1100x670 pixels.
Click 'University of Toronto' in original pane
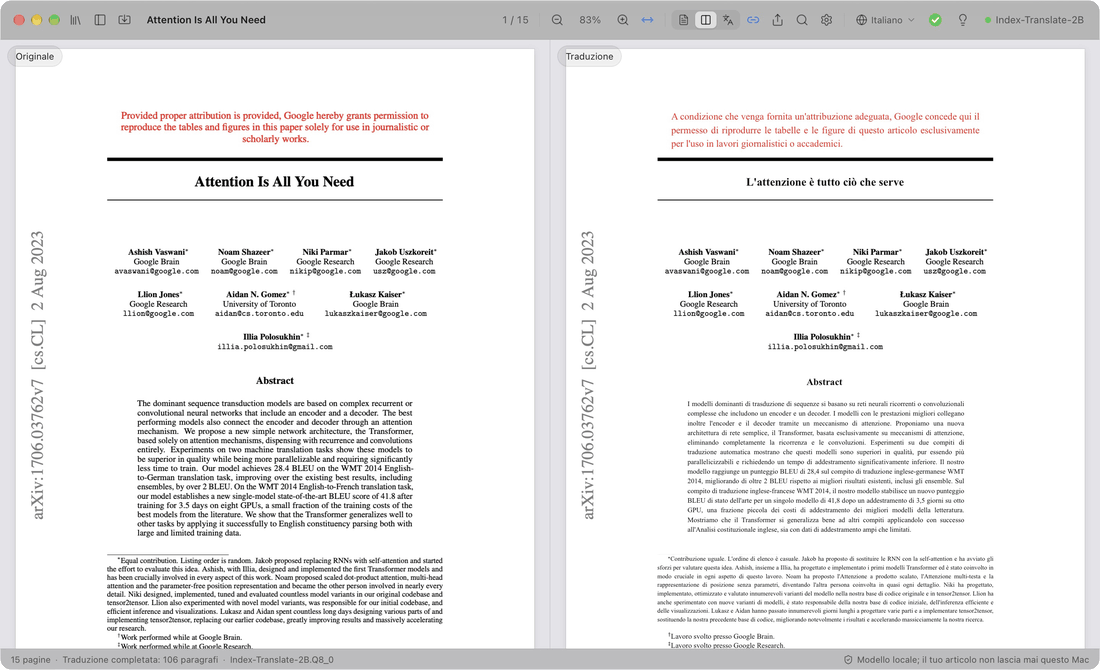(260, 304)
